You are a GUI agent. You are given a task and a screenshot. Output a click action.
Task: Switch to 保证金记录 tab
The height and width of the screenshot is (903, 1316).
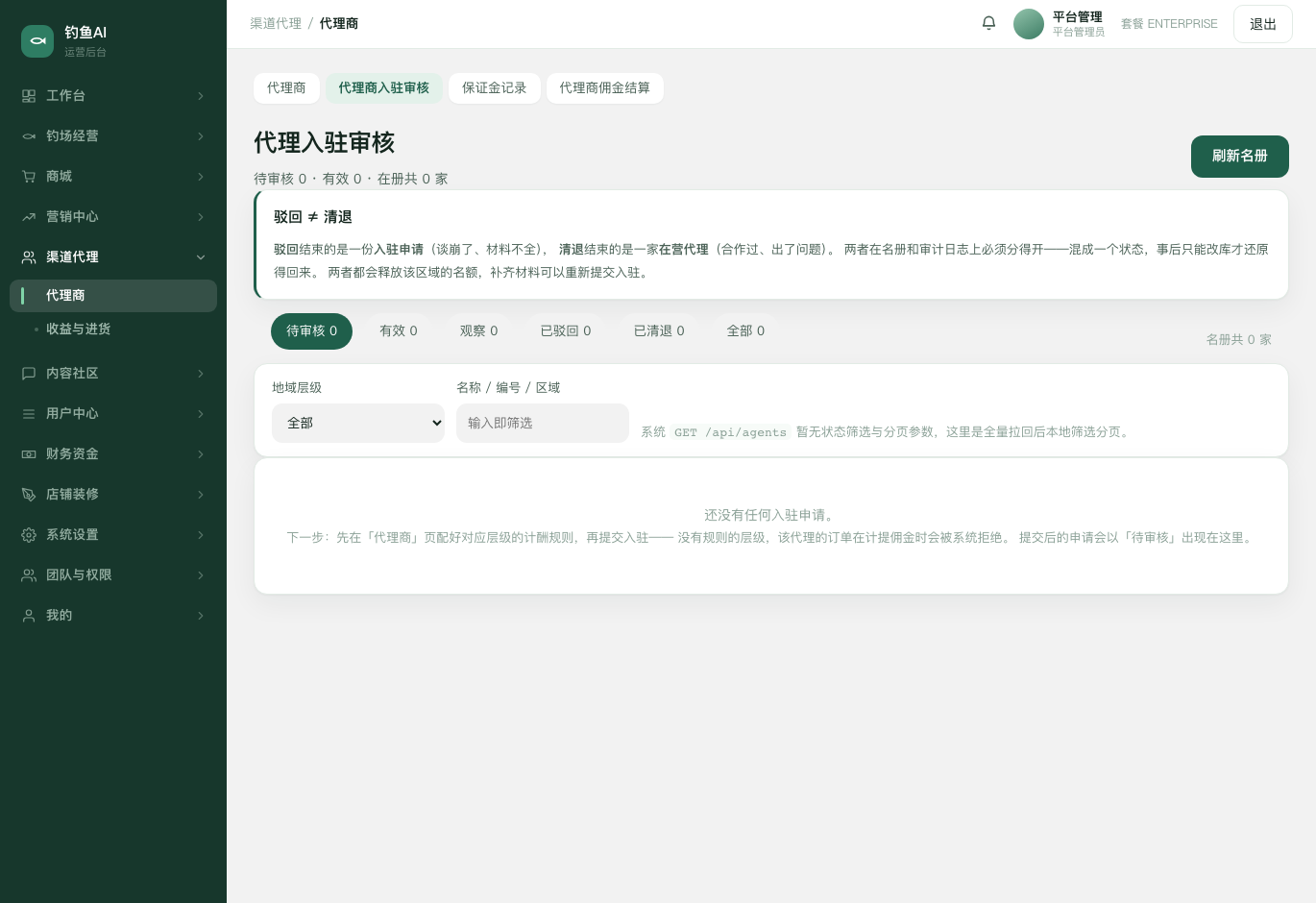click(x=495, y=88)
